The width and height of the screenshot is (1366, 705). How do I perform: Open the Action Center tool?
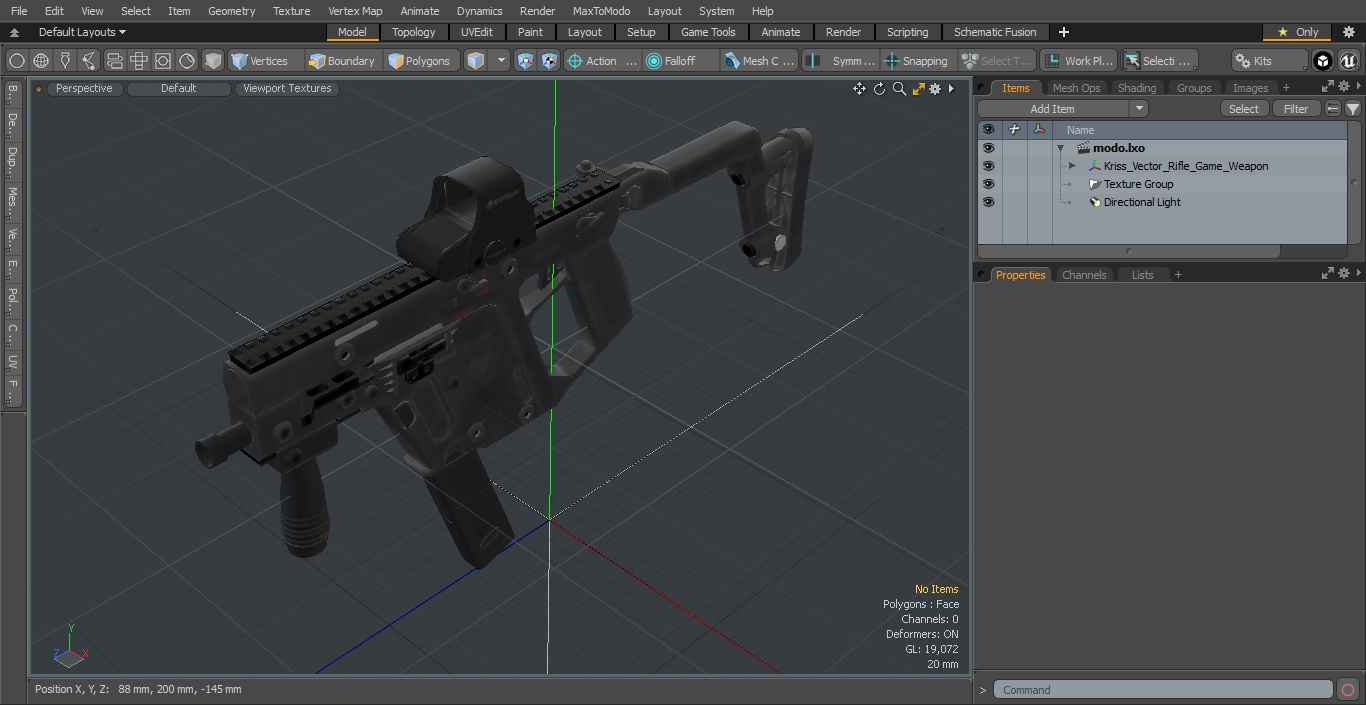tap(603, 61)
